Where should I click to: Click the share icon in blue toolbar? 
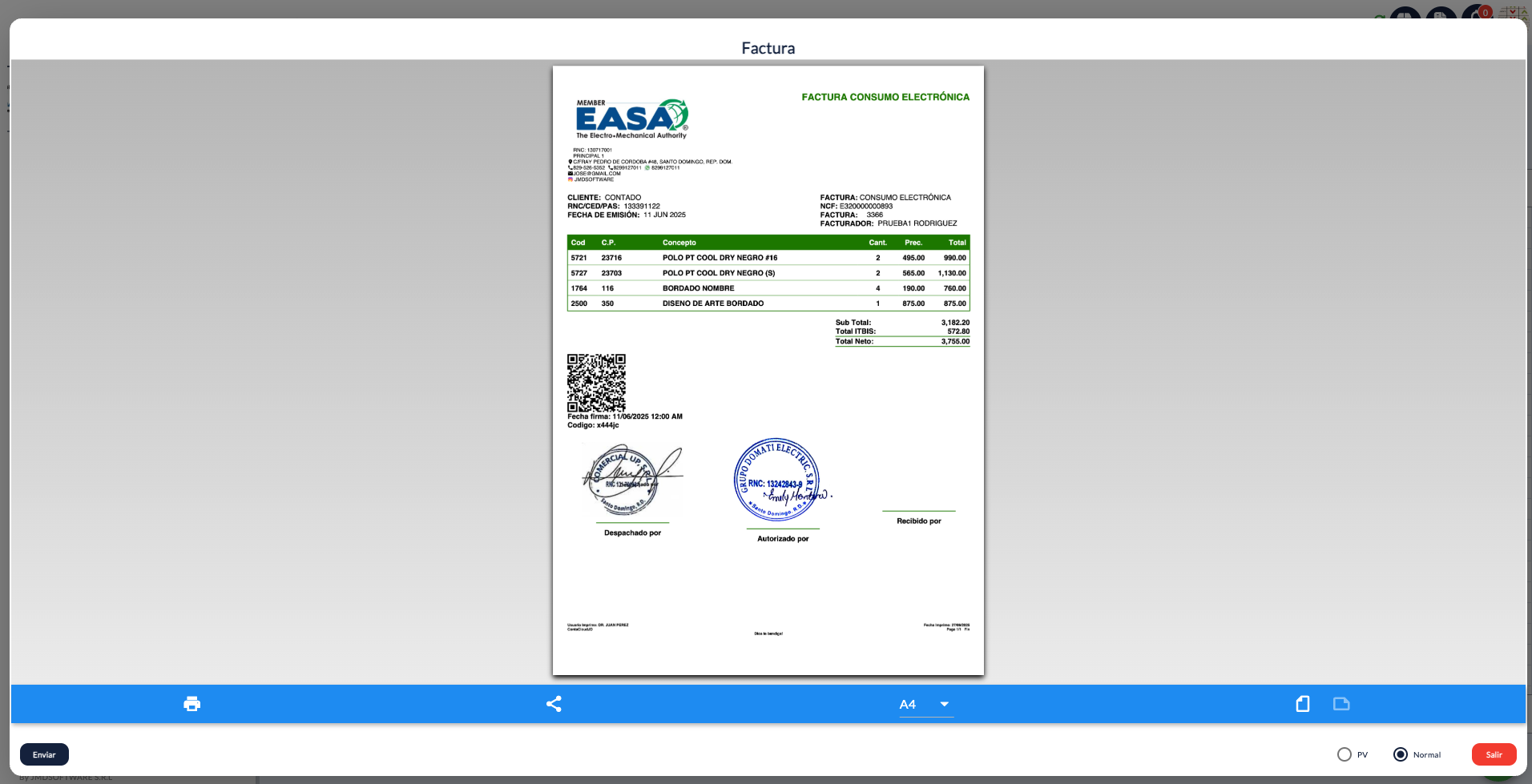coord(554,704)
